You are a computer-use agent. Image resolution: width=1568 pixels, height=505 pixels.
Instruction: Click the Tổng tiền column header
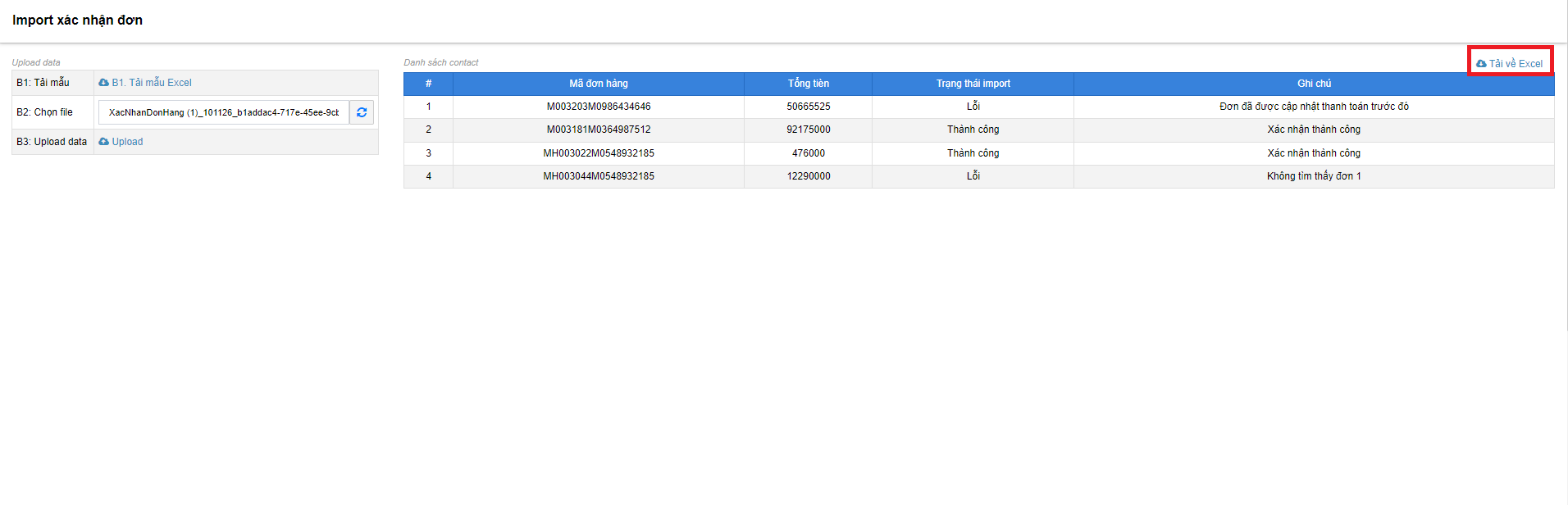[x=808, y=84]
